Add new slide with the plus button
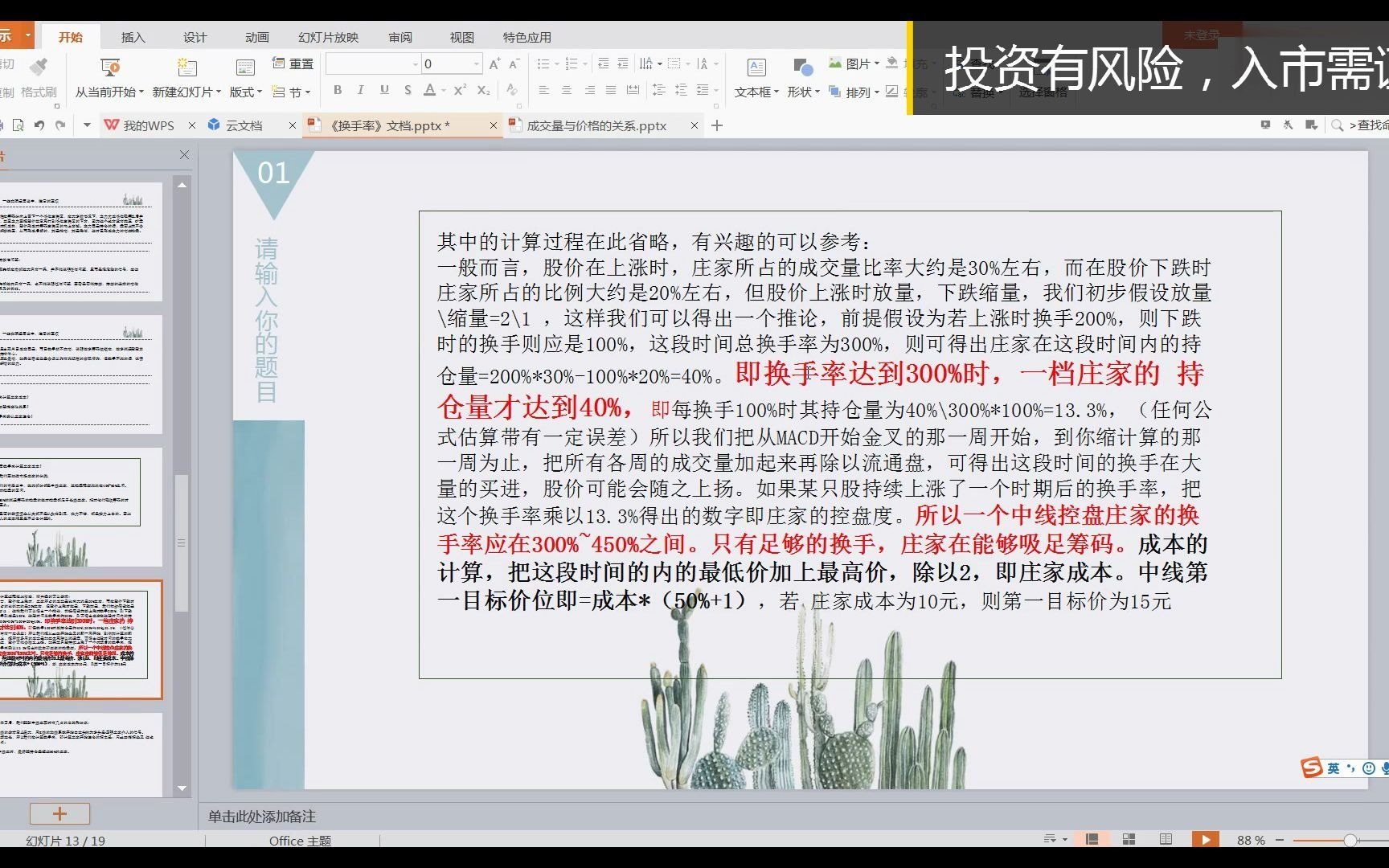This screenshot has width=1389, height=868. (59, 813)
